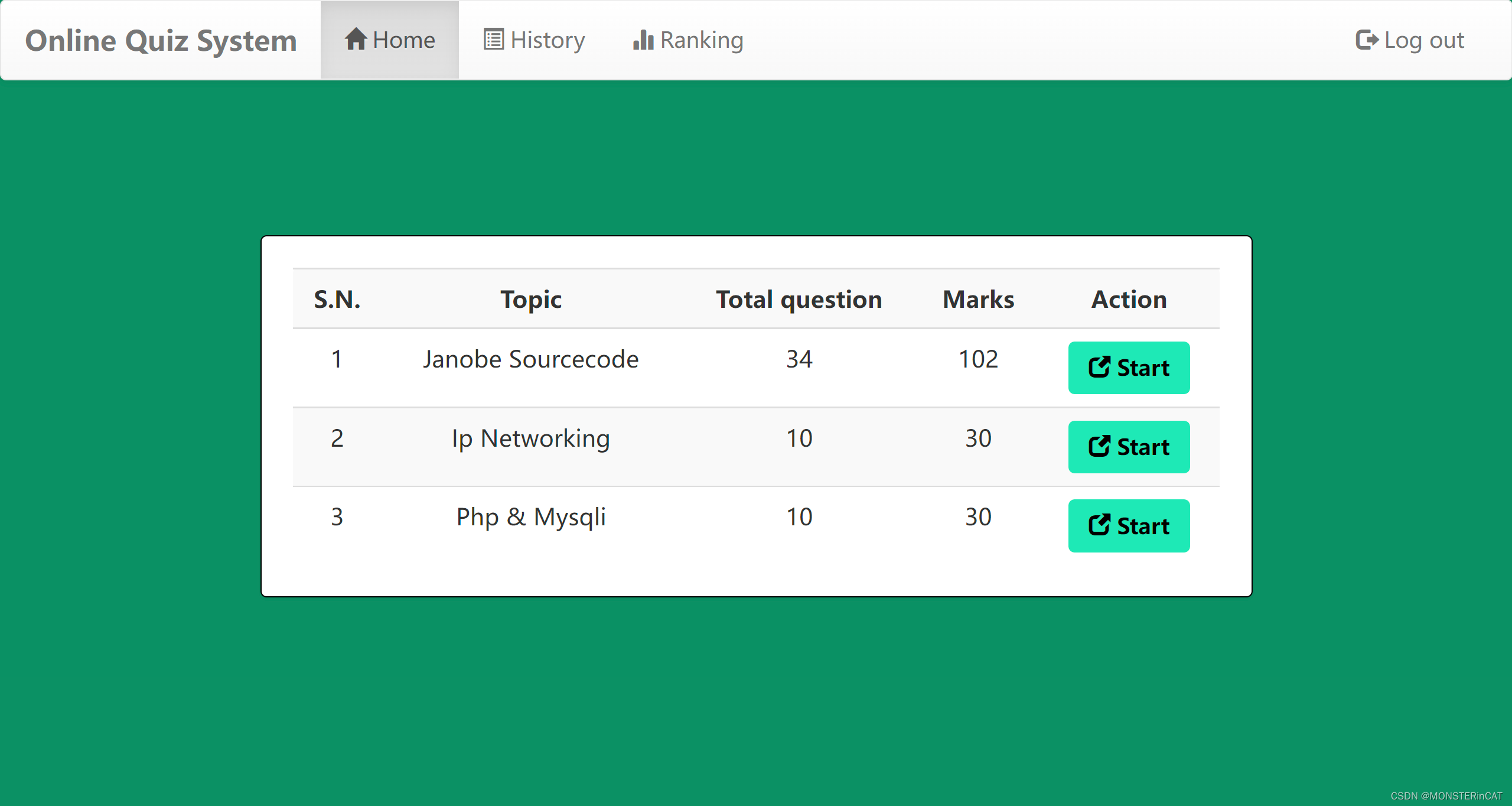Click the Log out arrow icon
Screen dimensions: 1512x806
tap(1367, 40)
